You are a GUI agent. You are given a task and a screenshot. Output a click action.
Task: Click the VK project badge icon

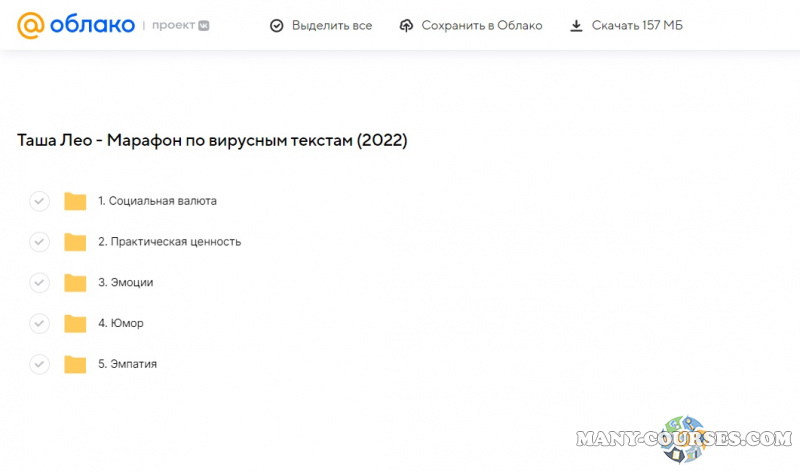pyautogui.click(x=204, y=26)
